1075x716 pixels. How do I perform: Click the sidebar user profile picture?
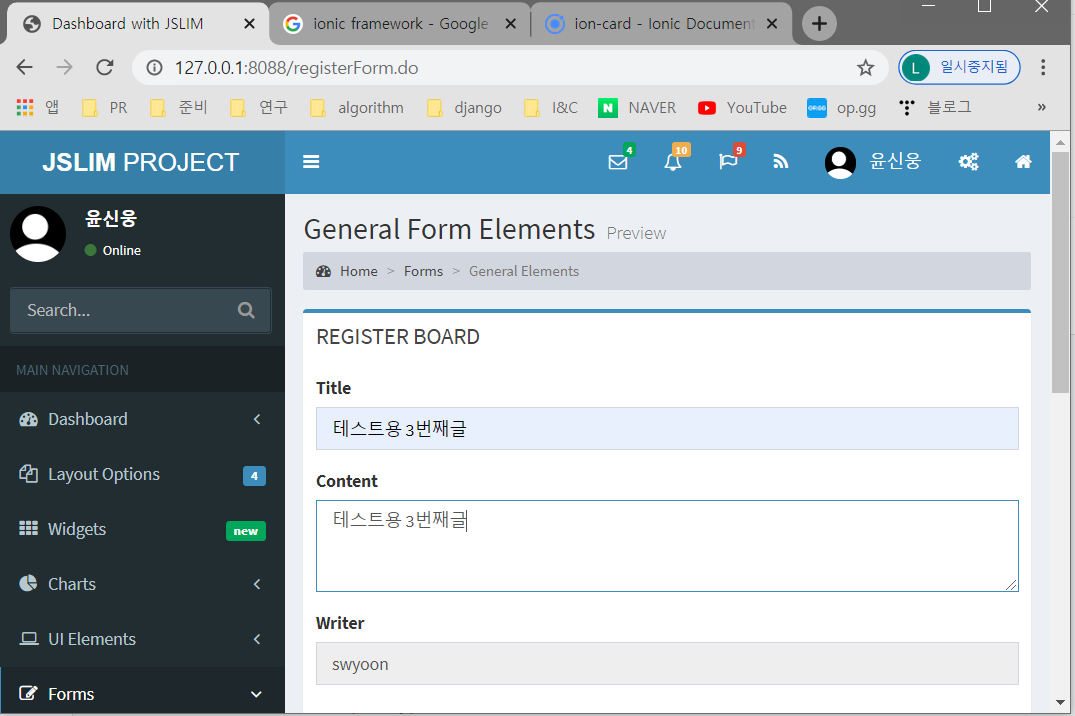click(38, 234)
